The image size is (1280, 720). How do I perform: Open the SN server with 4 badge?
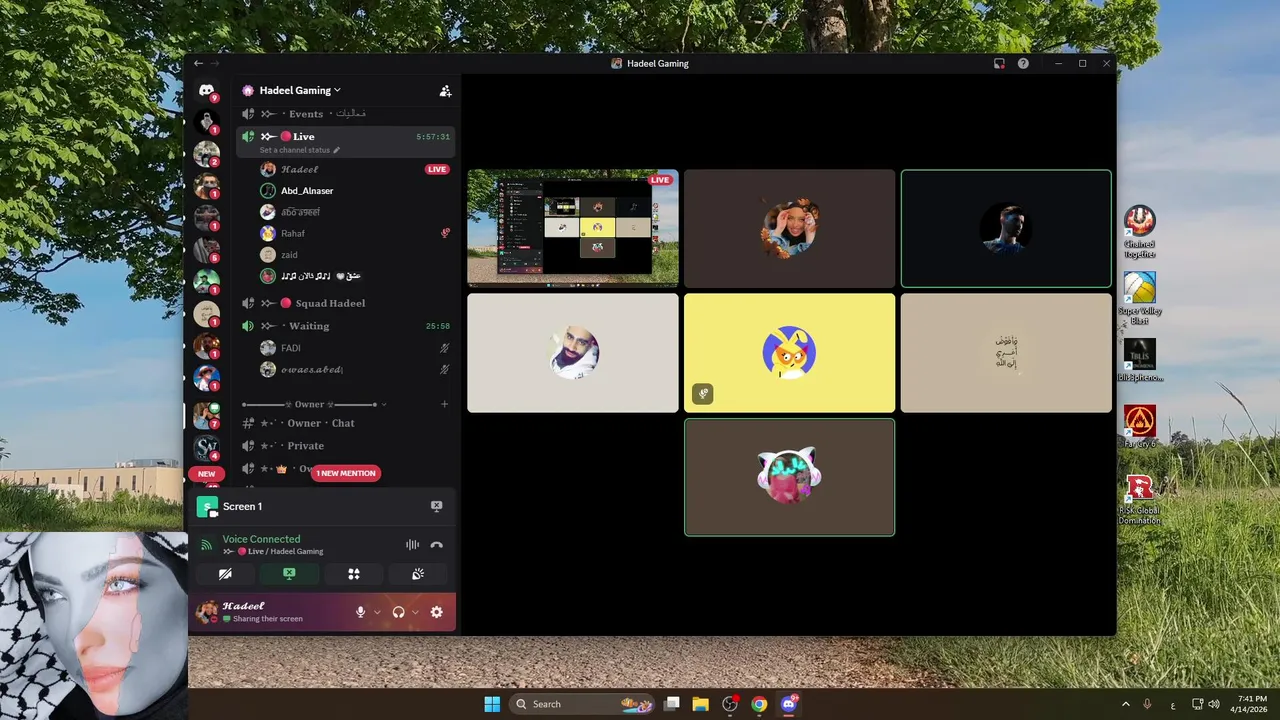[x=206, y=447]
